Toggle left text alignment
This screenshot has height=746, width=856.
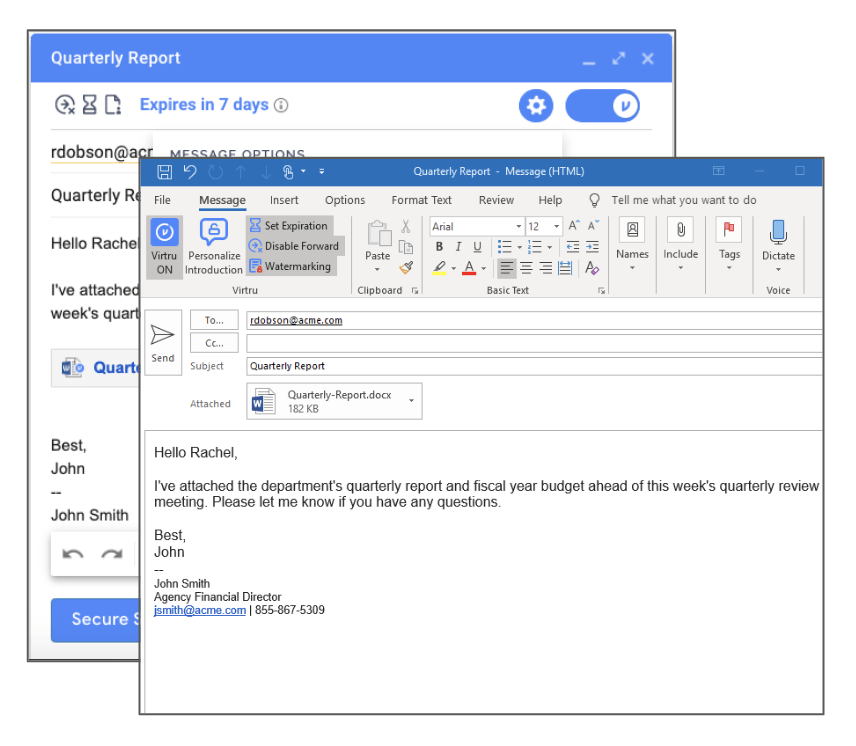507,268
